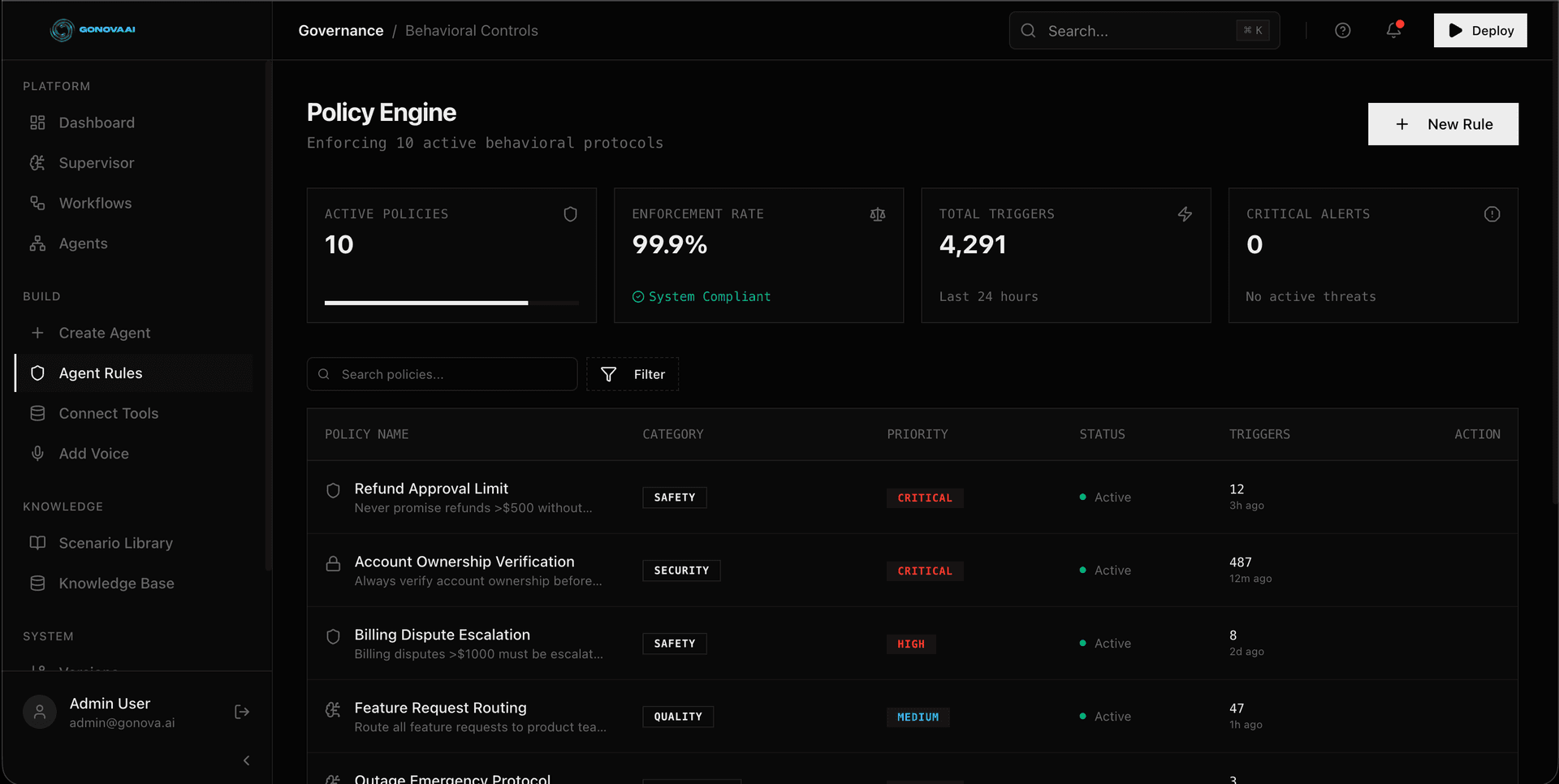Collapse the sidebar with the chevron
The width and height of the screenshot is (1559, 784).
pyautogui.click(x=246, y=760)
